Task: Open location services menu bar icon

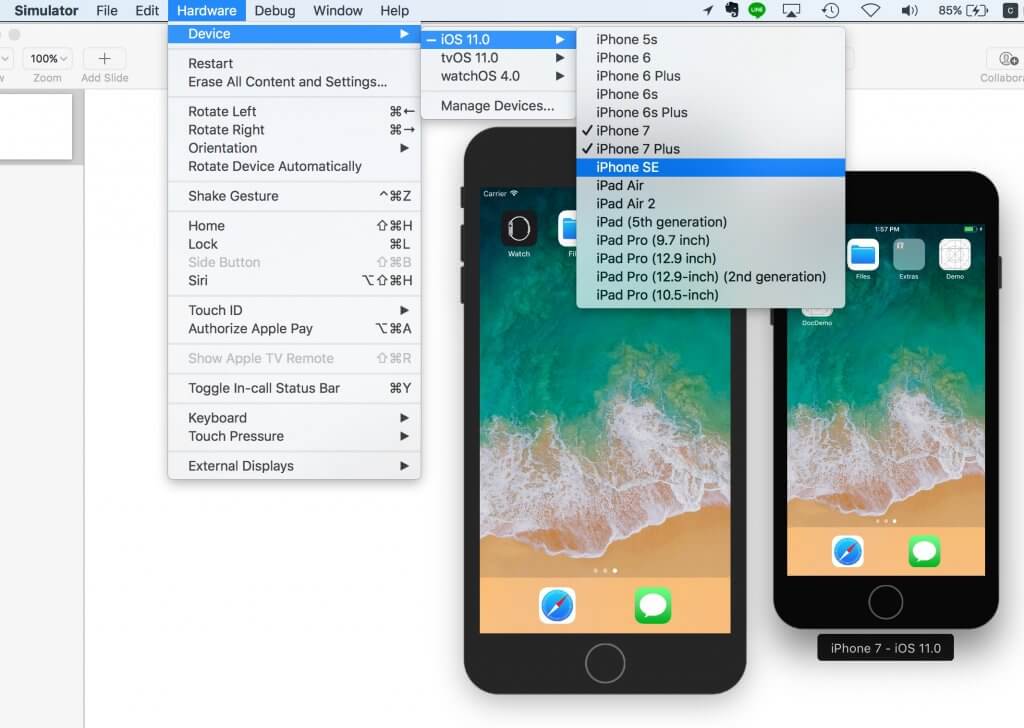Action: (x=708, y=10)
